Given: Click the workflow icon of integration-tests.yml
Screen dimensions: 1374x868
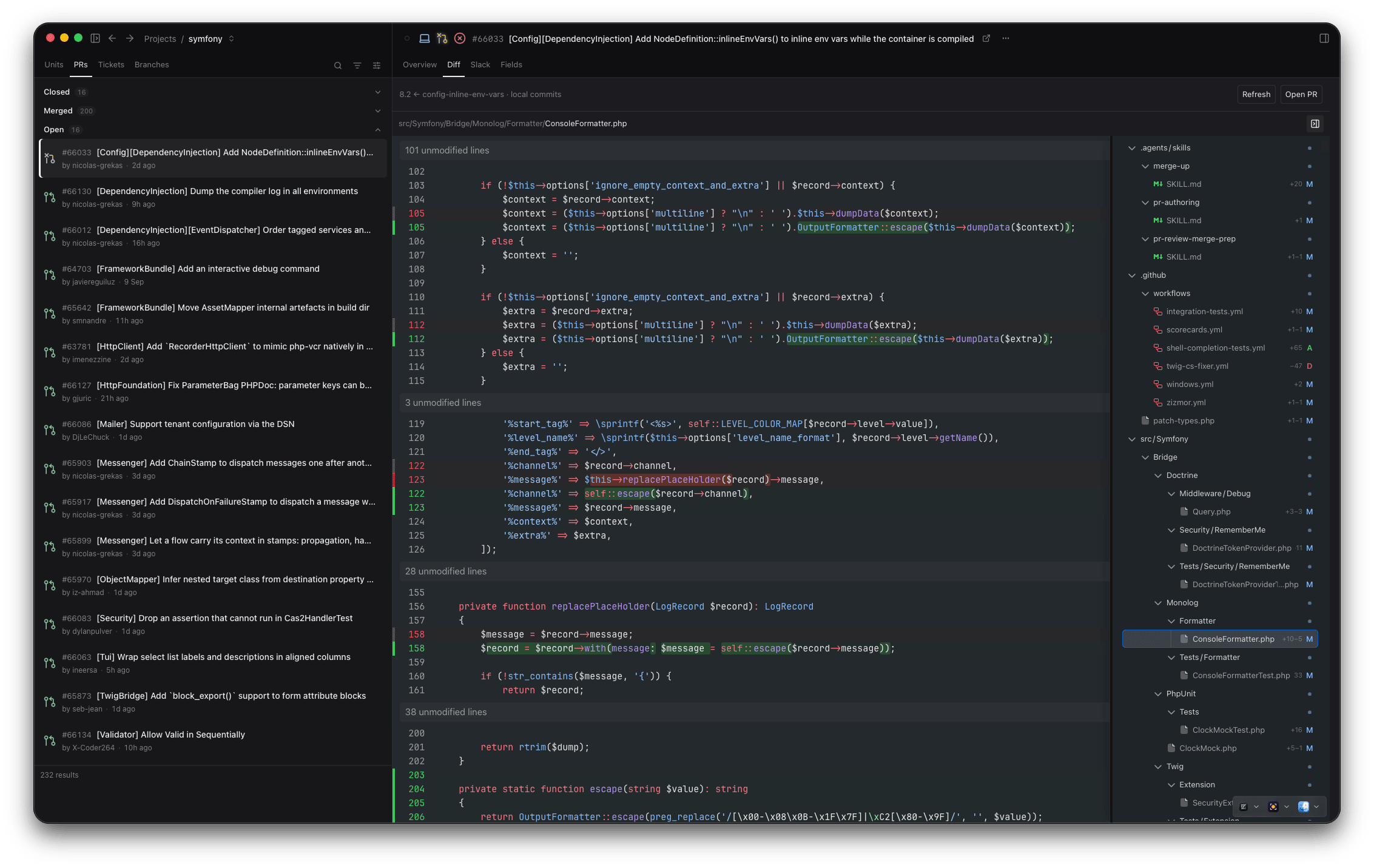Looking at the screenshot, I should click(x=1158, y=312).
